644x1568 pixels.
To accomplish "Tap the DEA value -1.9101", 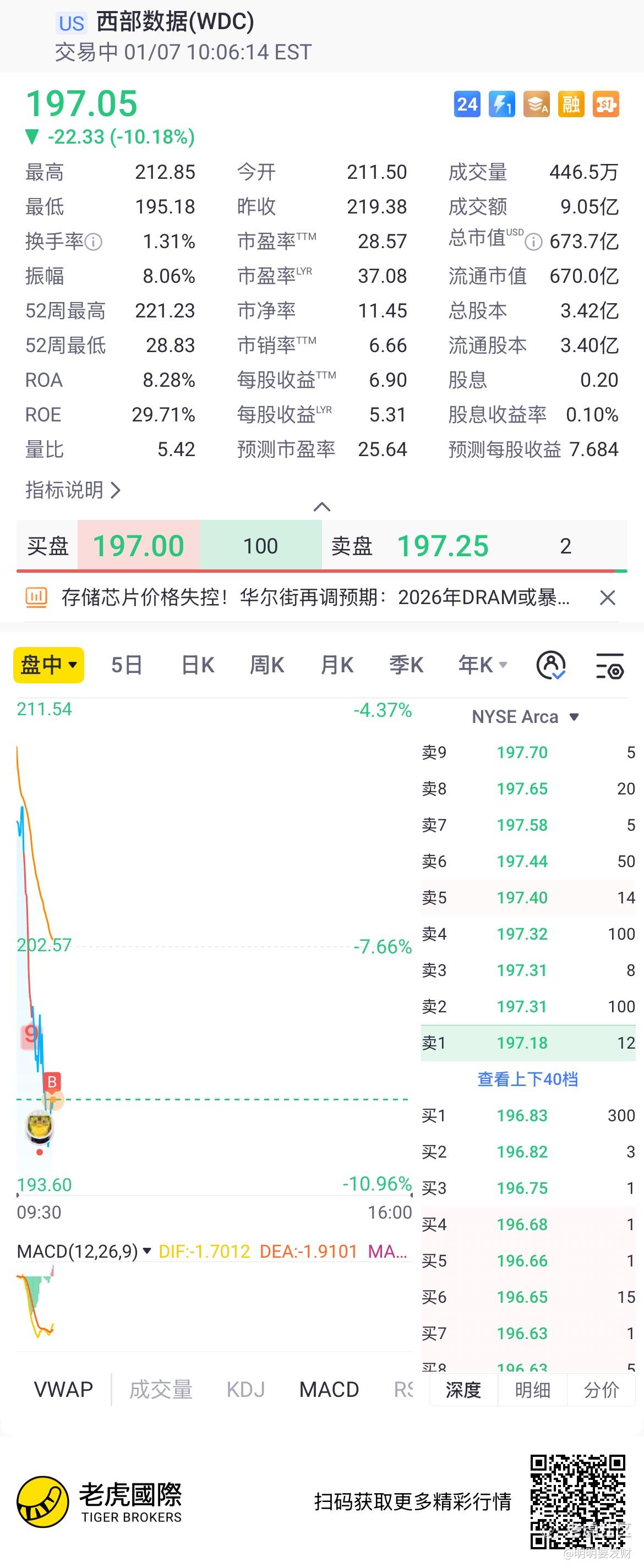I will 308,1252.
